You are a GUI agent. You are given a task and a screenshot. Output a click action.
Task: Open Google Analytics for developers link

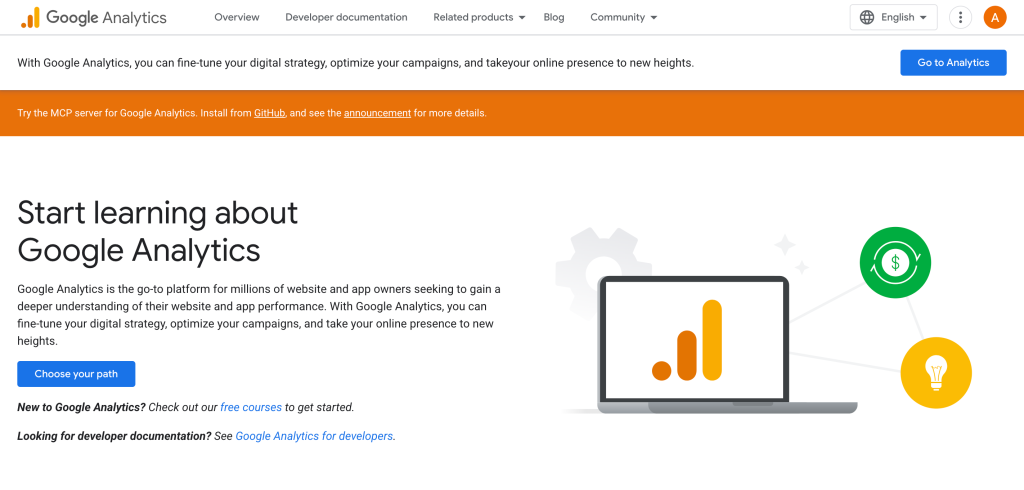click(x=314, y=436)
